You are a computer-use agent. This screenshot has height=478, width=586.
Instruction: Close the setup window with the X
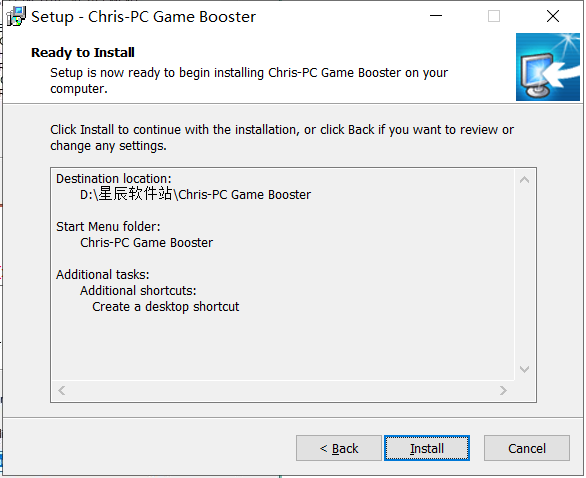[553, 16]
